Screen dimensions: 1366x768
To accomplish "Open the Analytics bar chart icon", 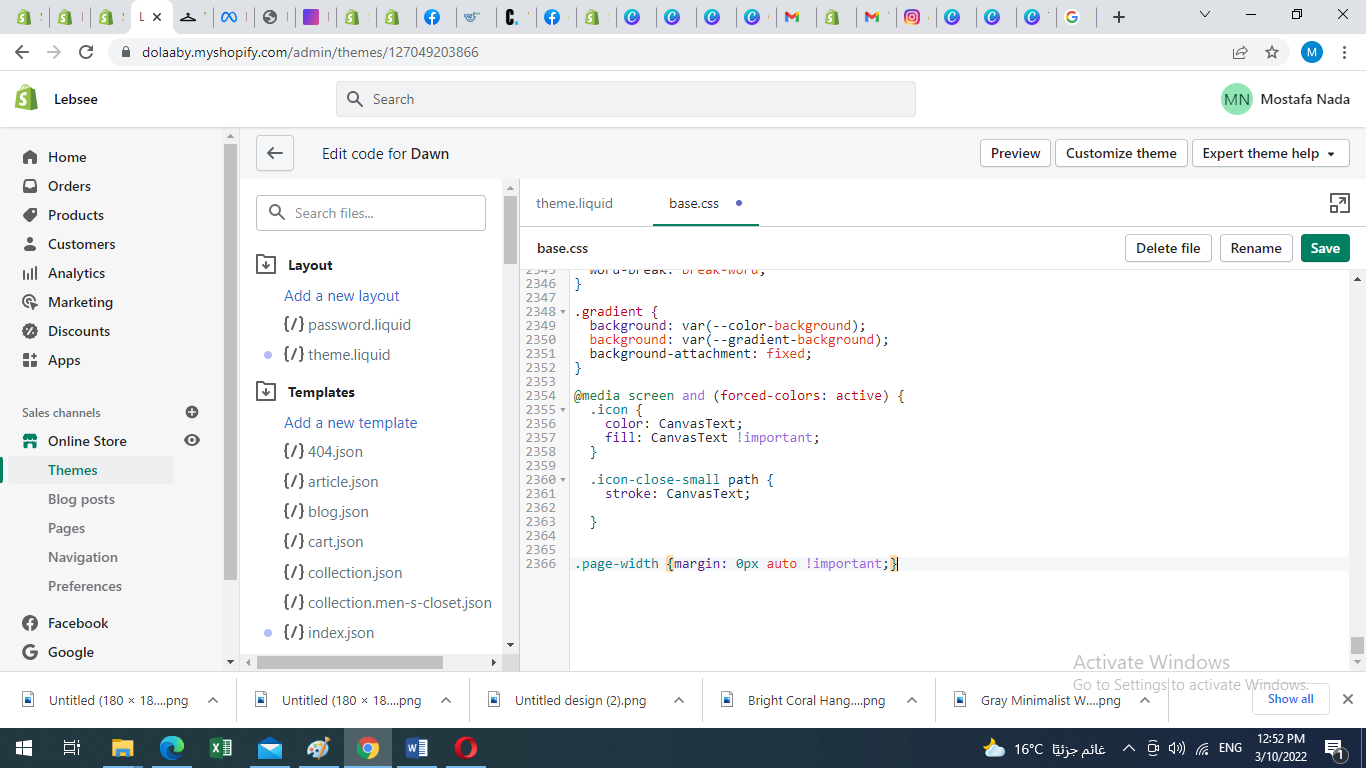I will point(30,273).
